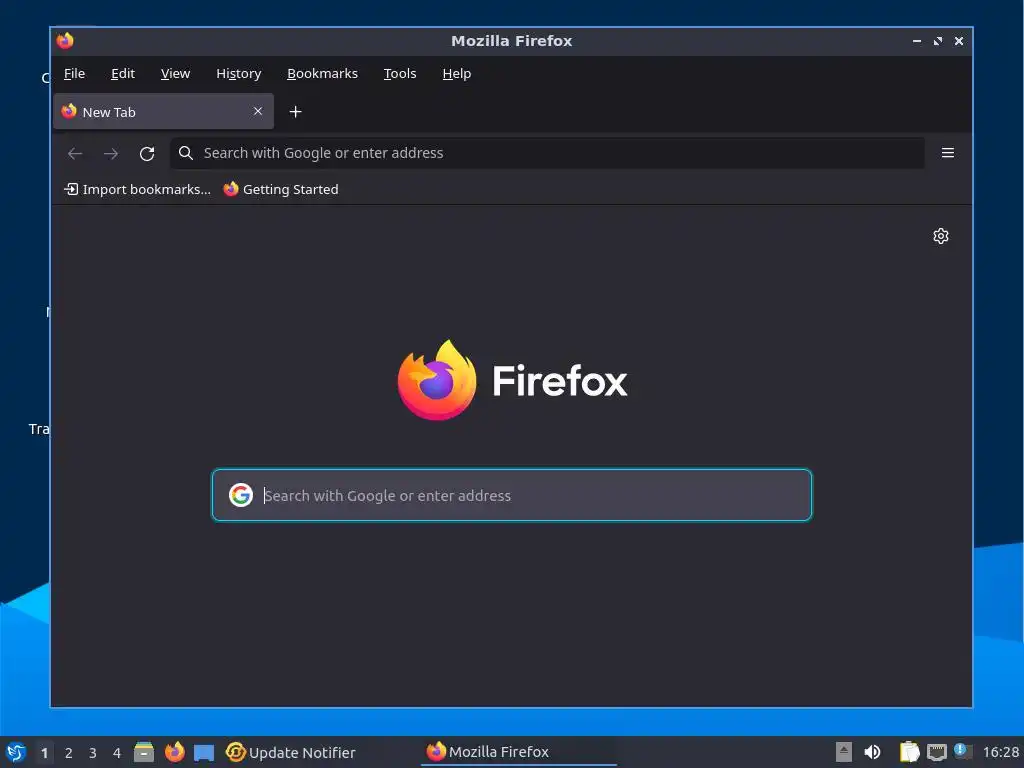Reload the current page
The width and height of the screenshot is (1024, 768).
(147, 153)
